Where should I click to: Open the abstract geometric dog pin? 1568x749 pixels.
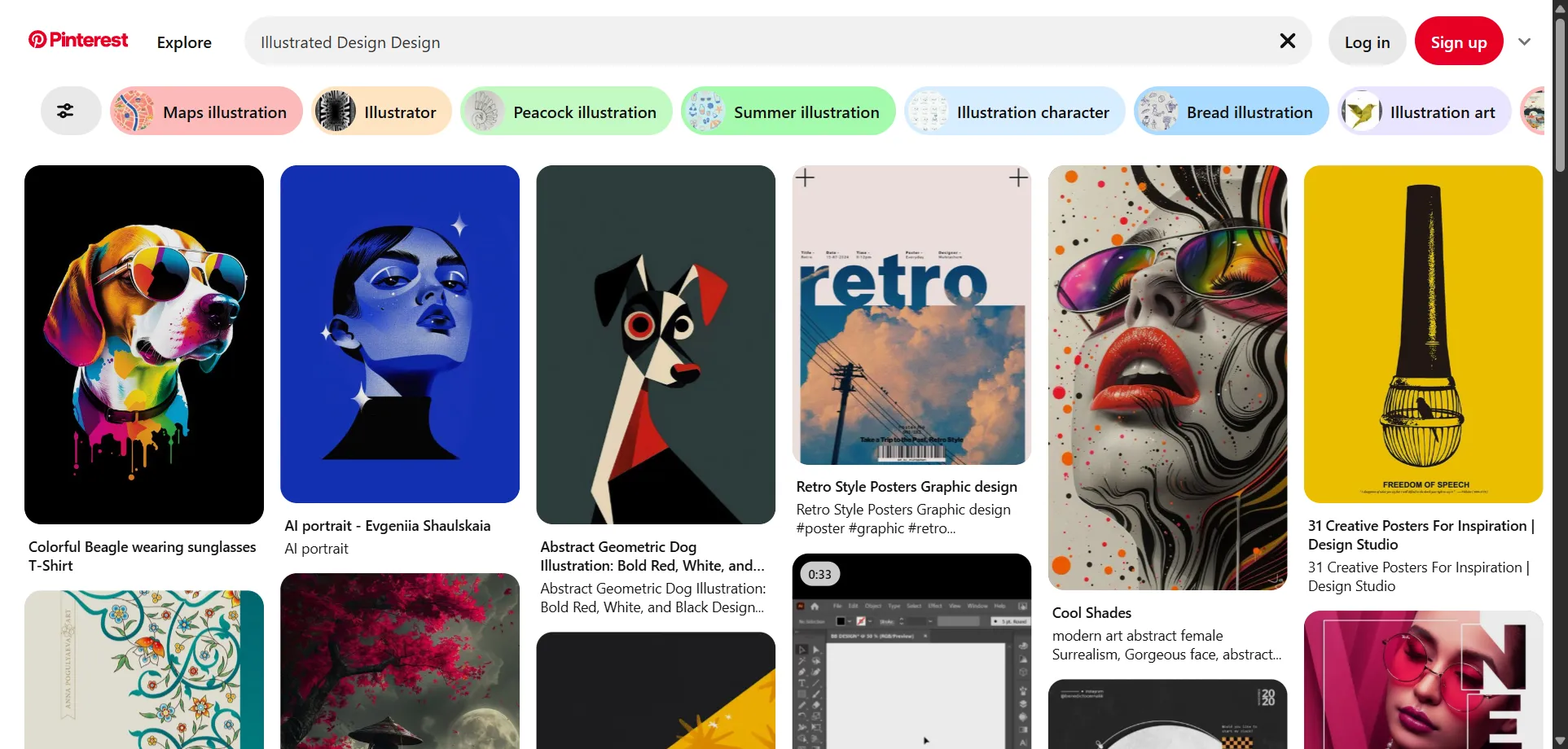coord(656,344)
